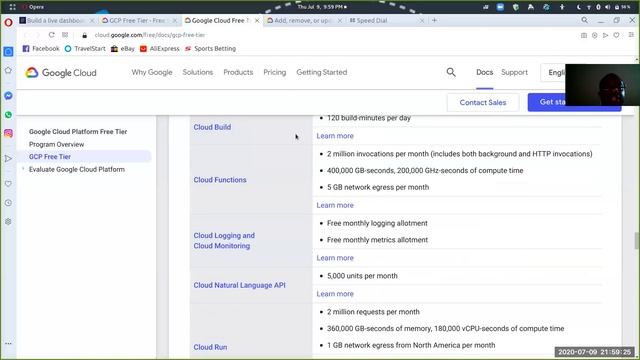Open tab search magnifier in tab bar
Viewport: 640px width, 360px height.
(584, 20)
